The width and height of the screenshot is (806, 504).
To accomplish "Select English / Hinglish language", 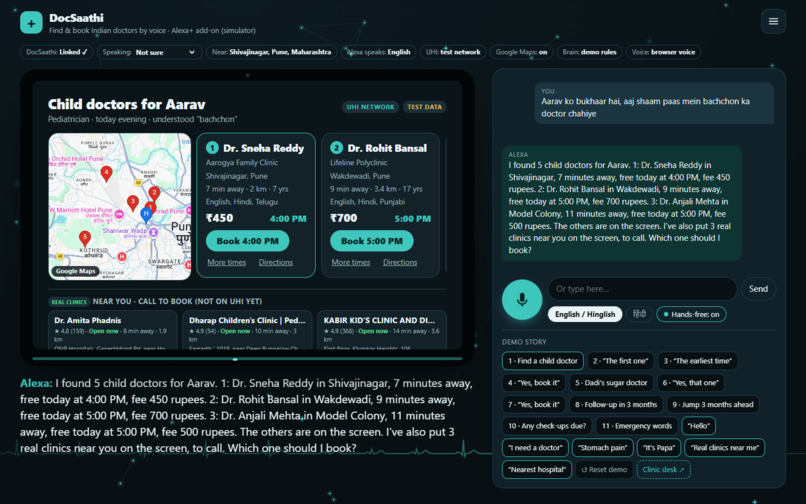I will tap(585, 314).
